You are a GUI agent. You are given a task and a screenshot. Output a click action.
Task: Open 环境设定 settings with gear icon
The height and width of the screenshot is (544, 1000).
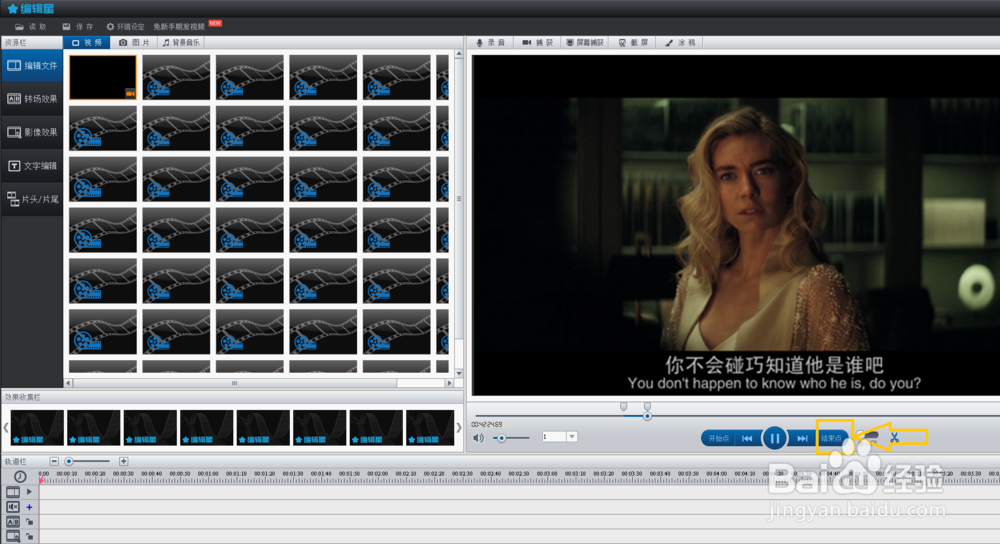125,27
